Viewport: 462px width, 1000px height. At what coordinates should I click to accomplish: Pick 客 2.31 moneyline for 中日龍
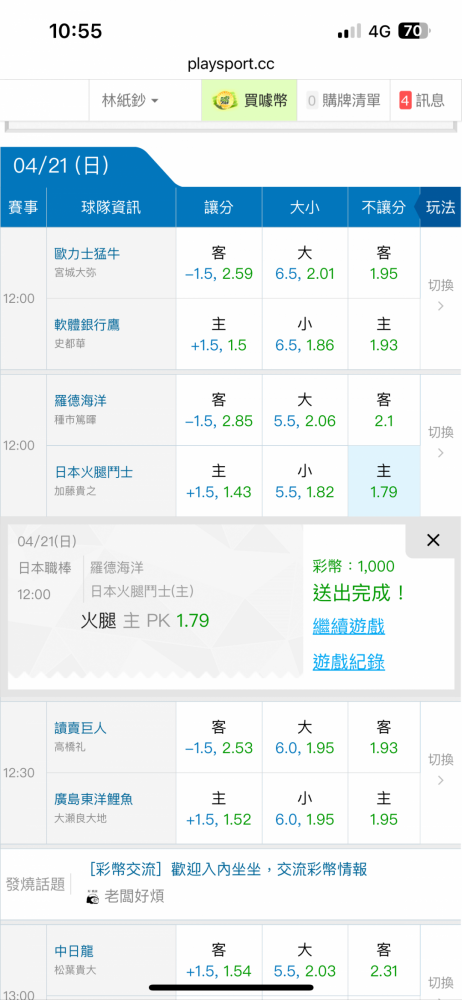(384, 960)
